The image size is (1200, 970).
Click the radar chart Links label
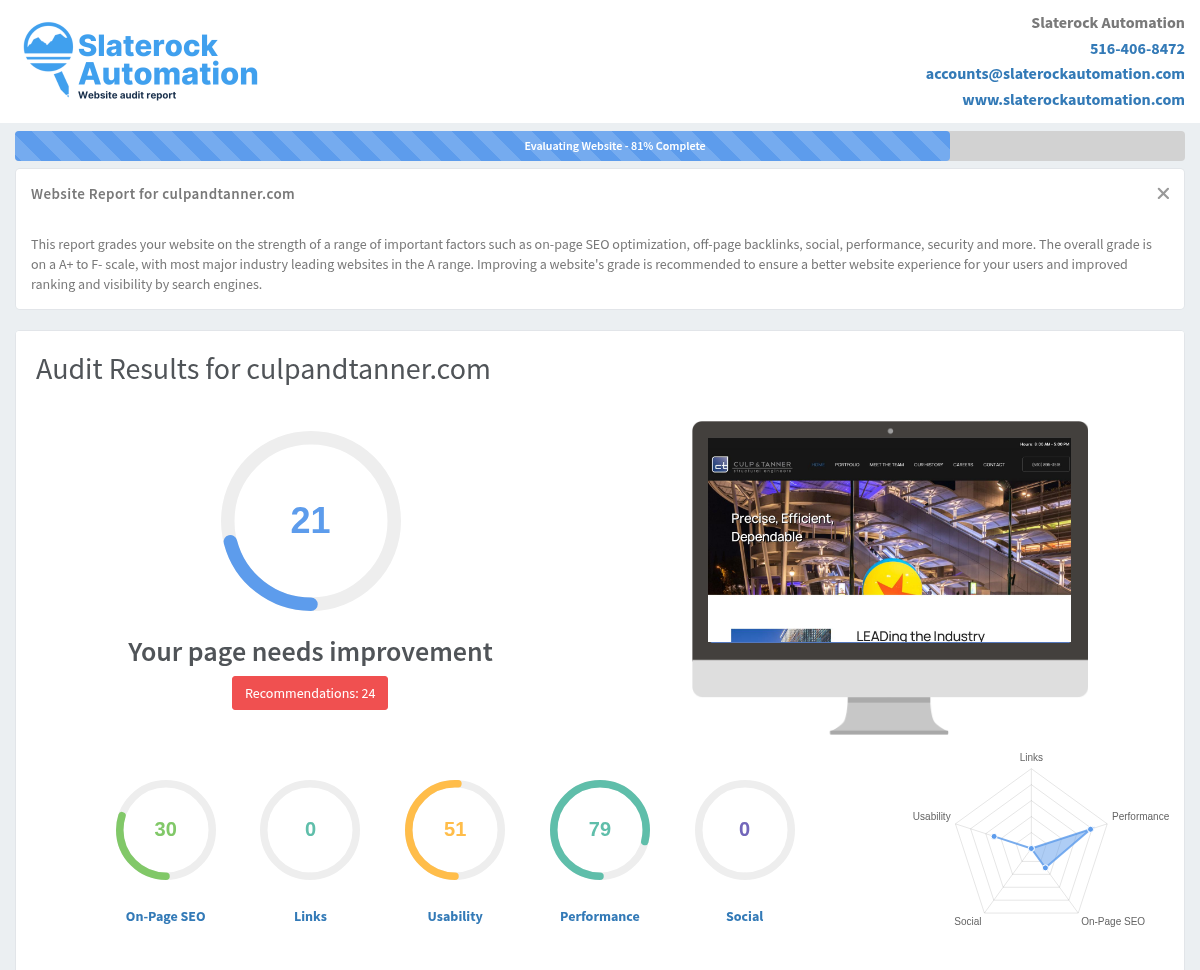tap(1031, 757)
